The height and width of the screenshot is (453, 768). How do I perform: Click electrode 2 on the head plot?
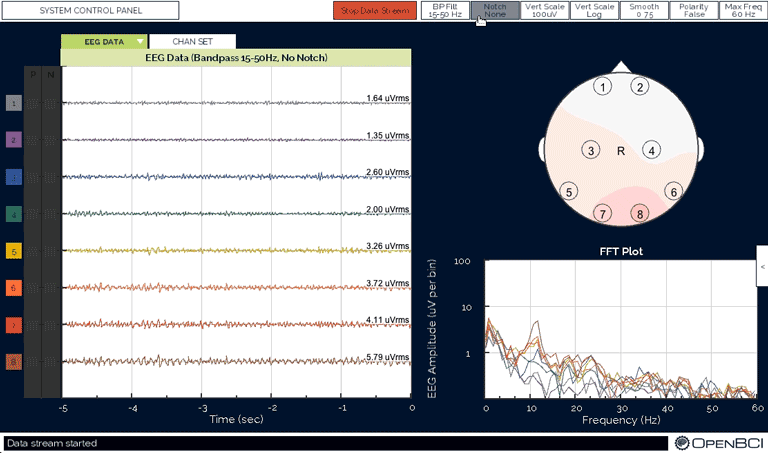click(640, 87)
